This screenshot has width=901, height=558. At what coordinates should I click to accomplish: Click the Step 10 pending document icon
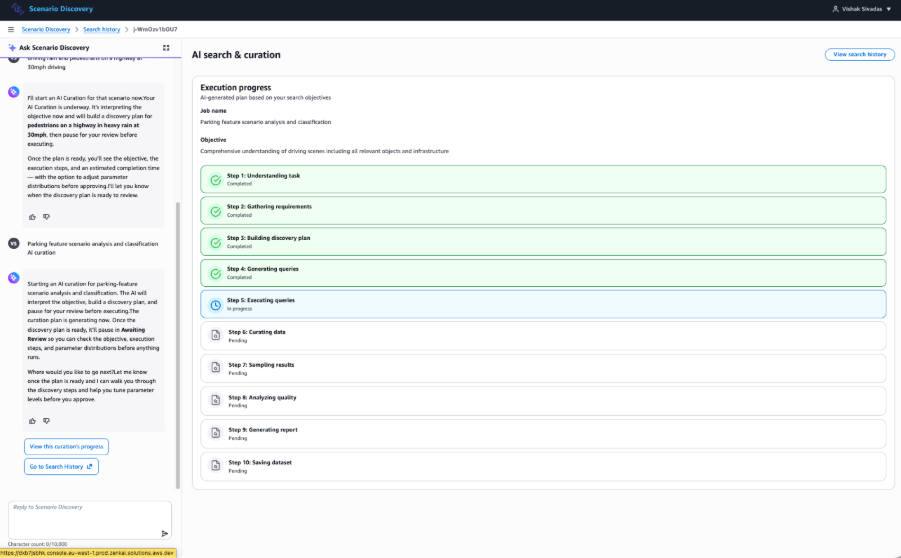(215, 466)
